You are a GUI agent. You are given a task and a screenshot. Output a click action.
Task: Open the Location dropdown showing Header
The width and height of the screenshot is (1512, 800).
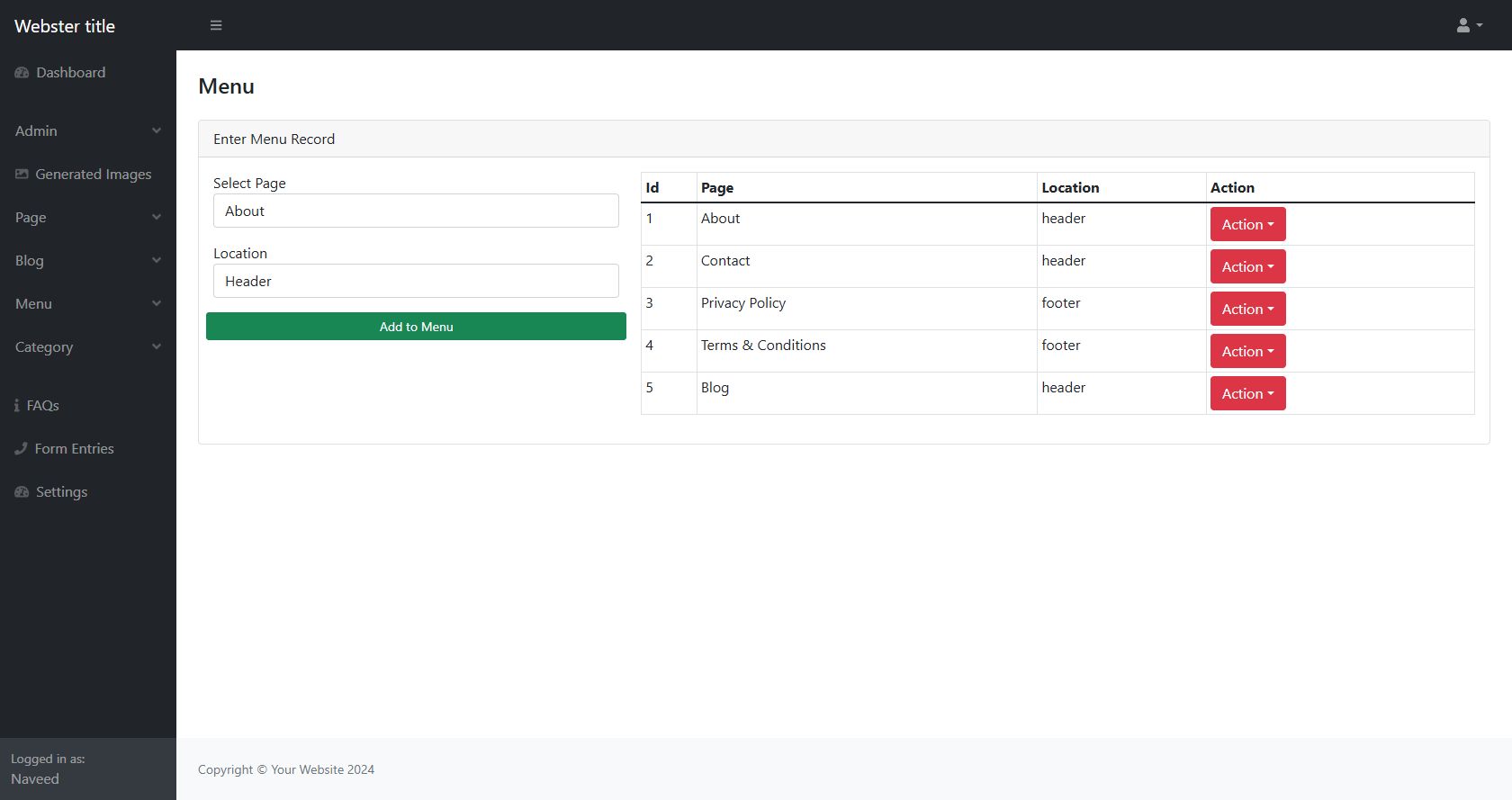[416, 281]
